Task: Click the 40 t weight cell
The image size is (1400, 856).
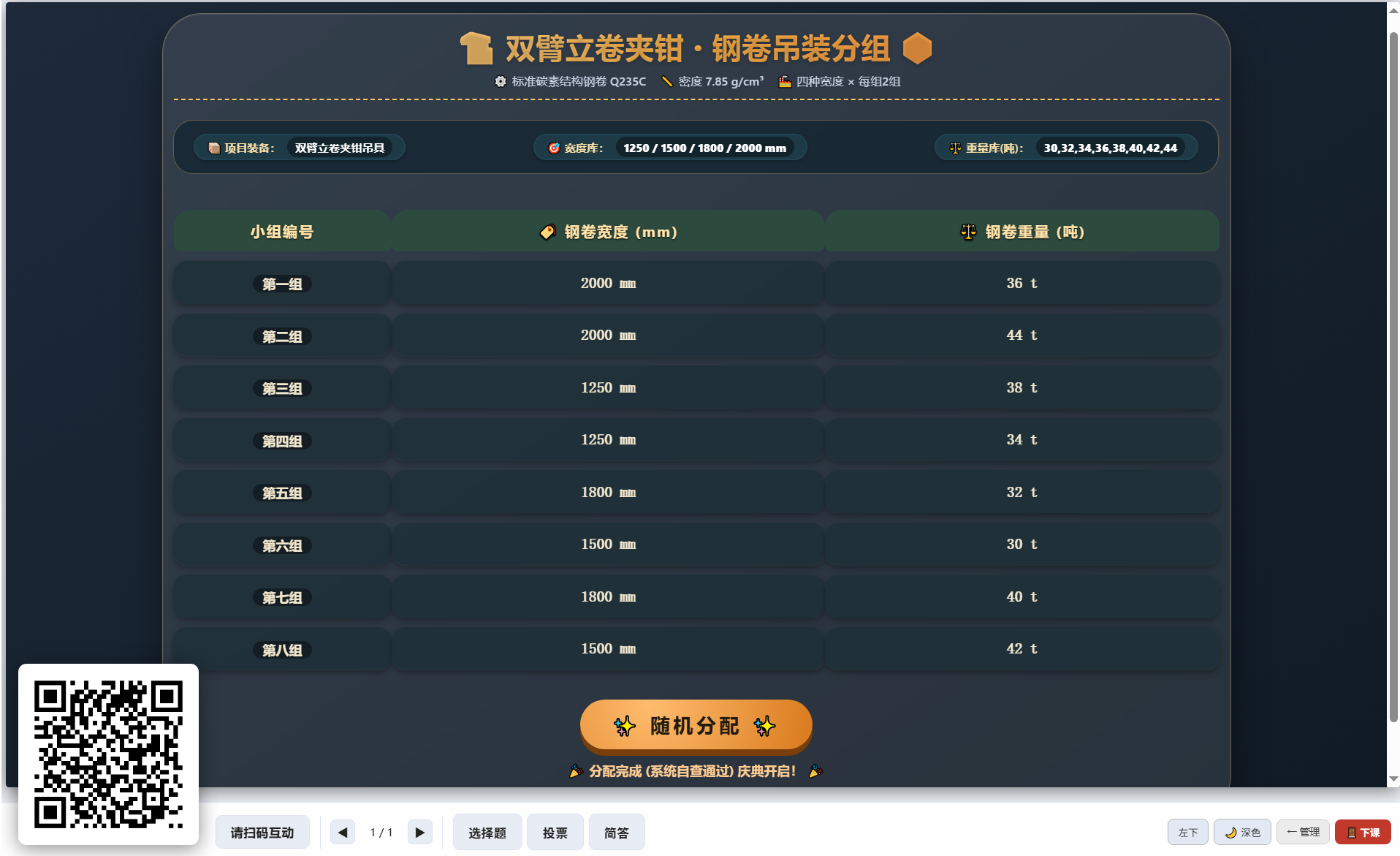Action: (1022, 596)
